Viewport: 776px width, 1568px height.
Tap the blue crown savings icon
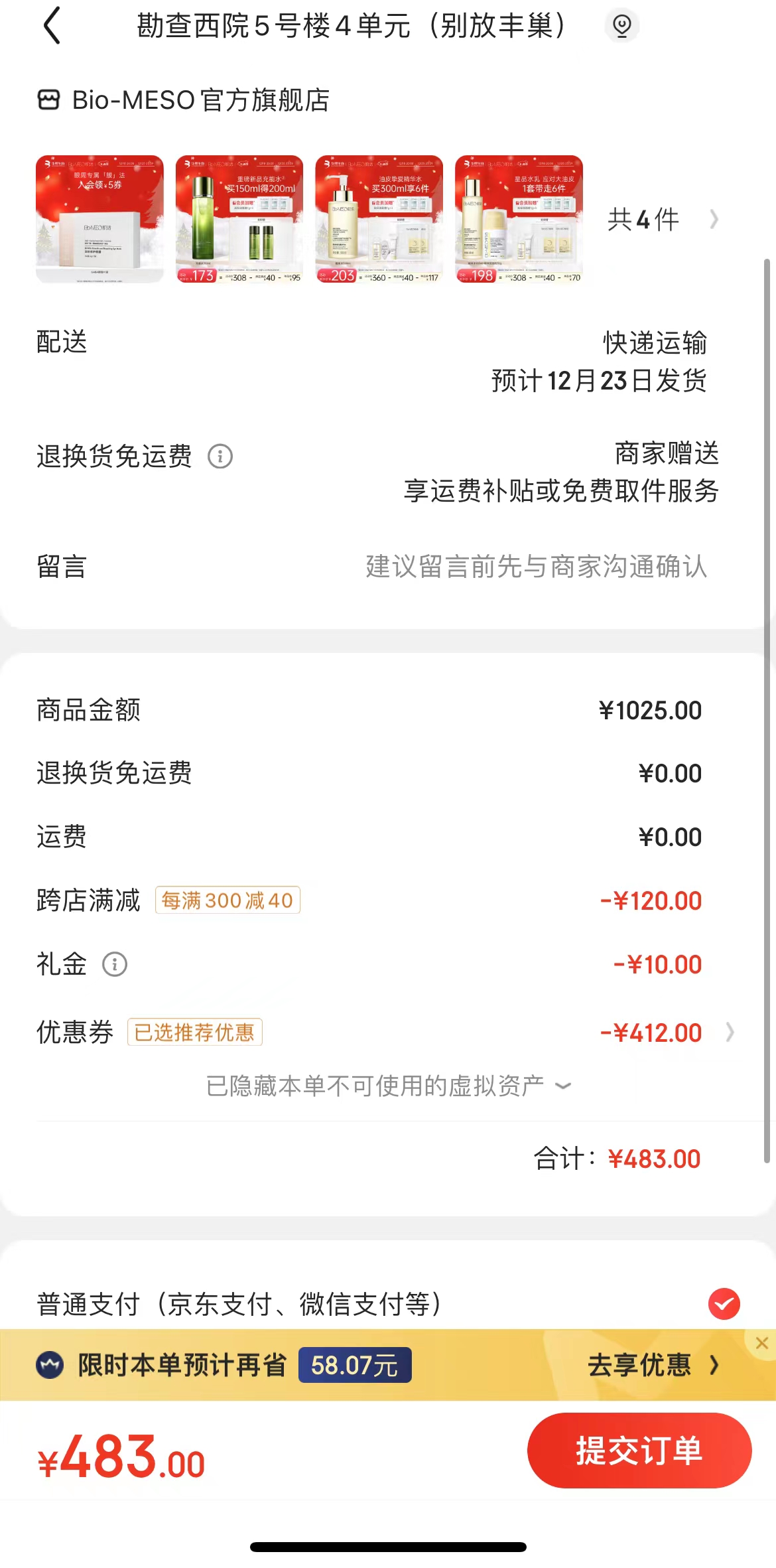[50, 1365]
